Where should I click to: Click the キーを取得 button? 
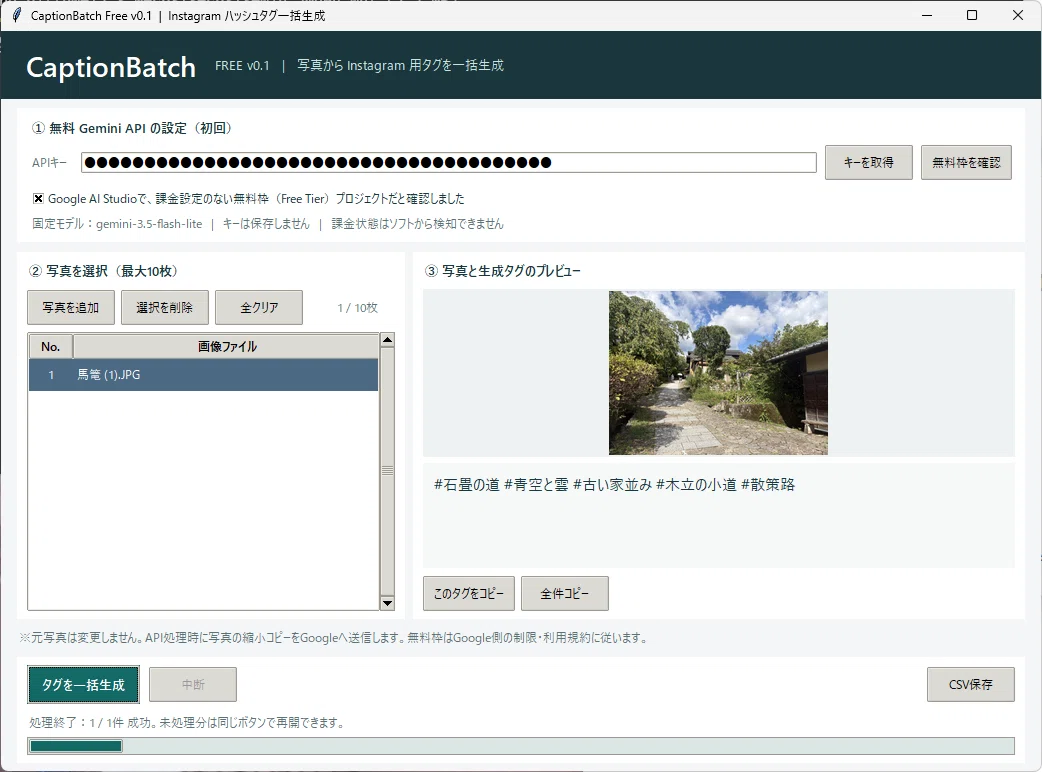click(x=869, y=163)
